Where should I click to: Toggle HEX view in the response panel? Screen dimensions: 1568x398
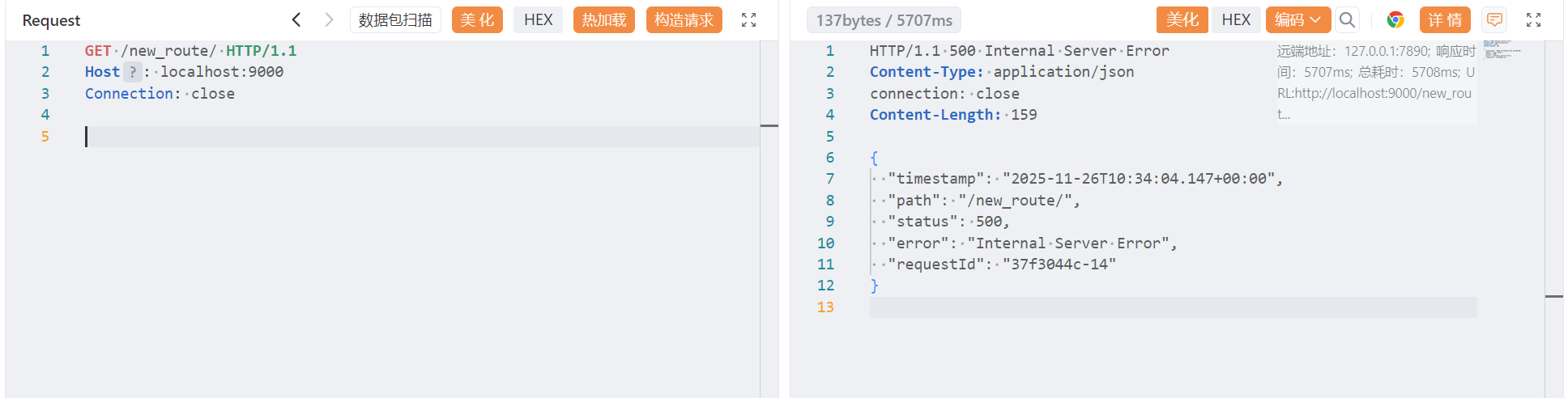coord(1236,19)
